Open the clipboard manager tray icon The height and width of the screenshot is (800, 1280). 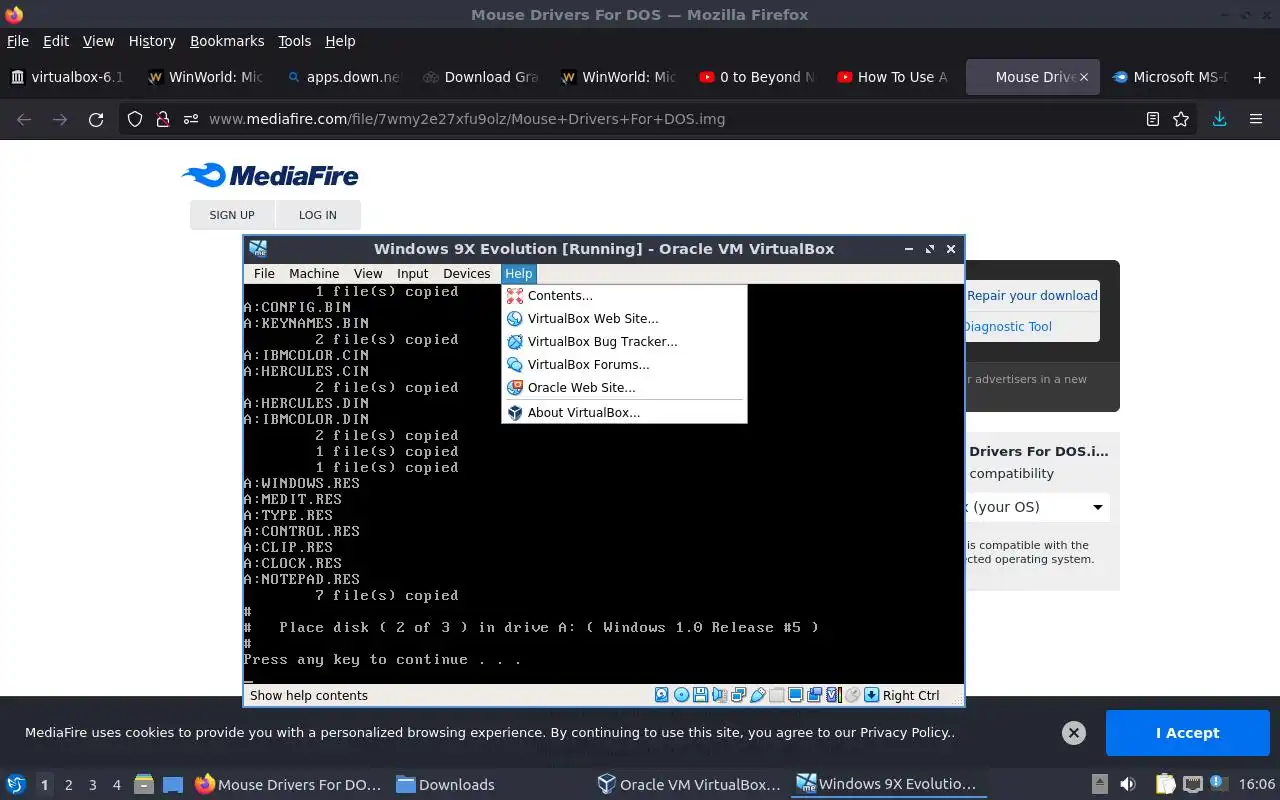point(1166,784)
